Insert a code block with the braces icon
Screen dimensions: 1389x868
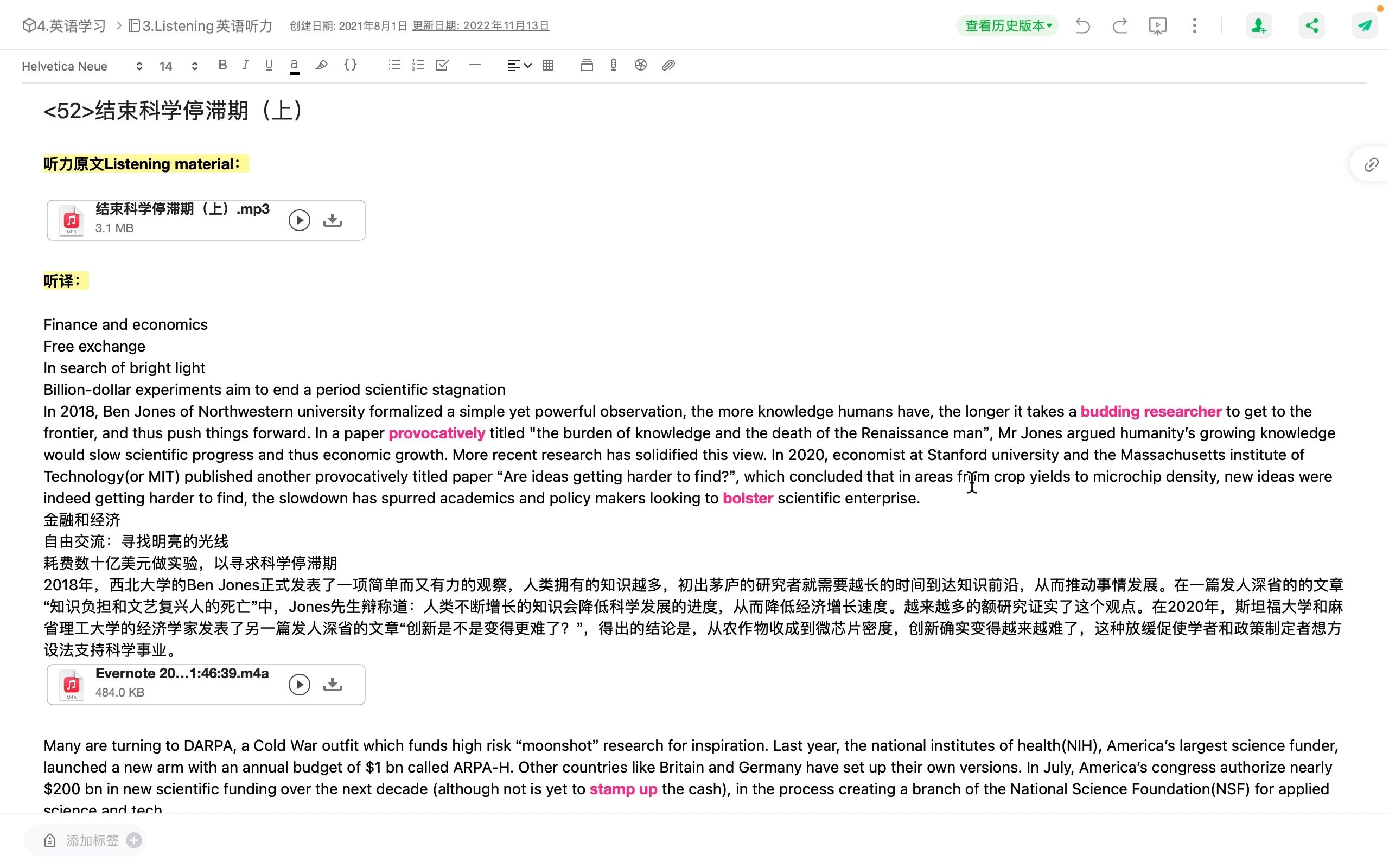tap(351, 66)
